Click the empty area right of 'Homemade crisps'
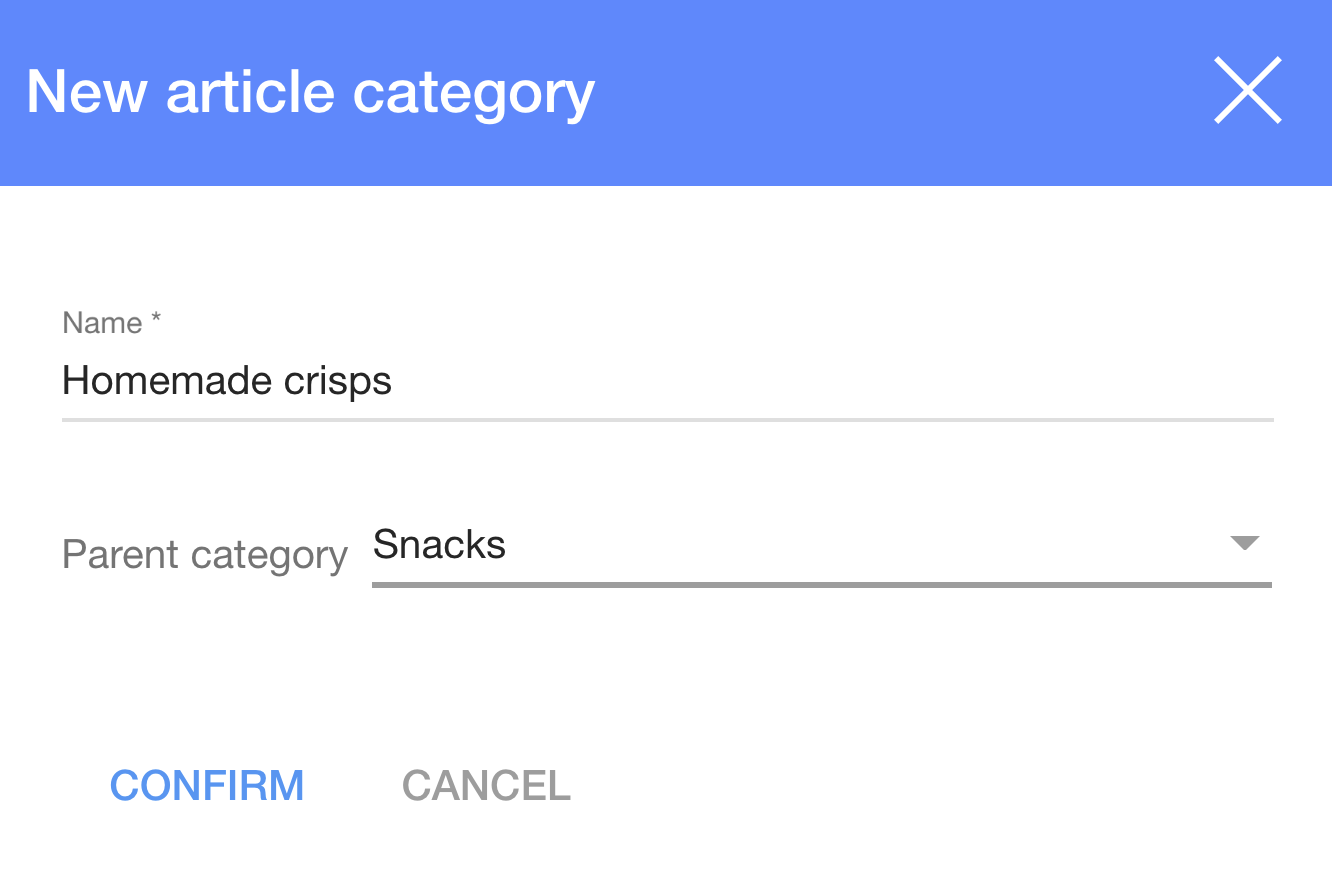Viewport: 1332px width, 882px height. tap(830, 381)
